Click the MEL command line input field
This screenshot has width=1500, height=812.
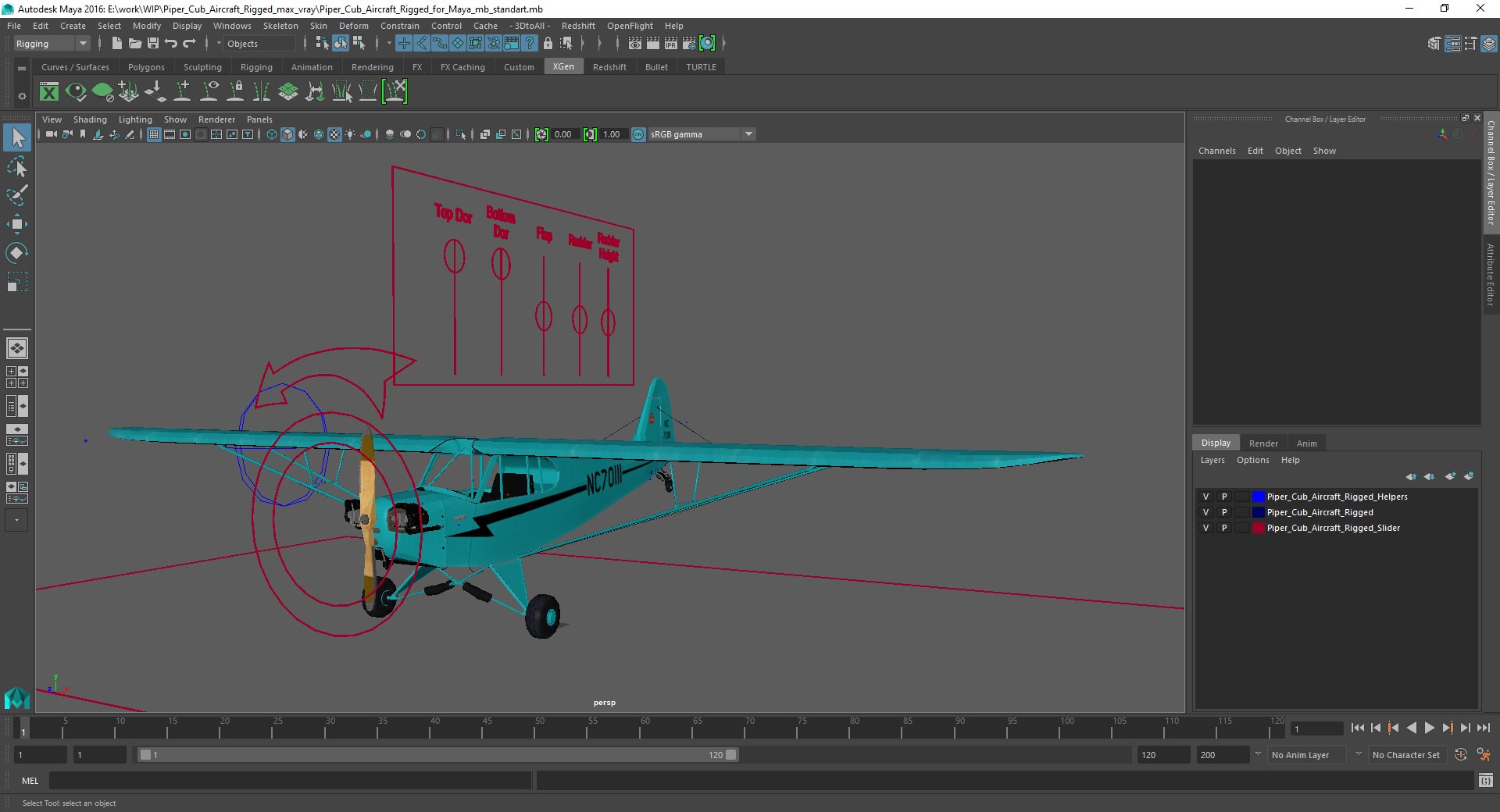[291, 781]
